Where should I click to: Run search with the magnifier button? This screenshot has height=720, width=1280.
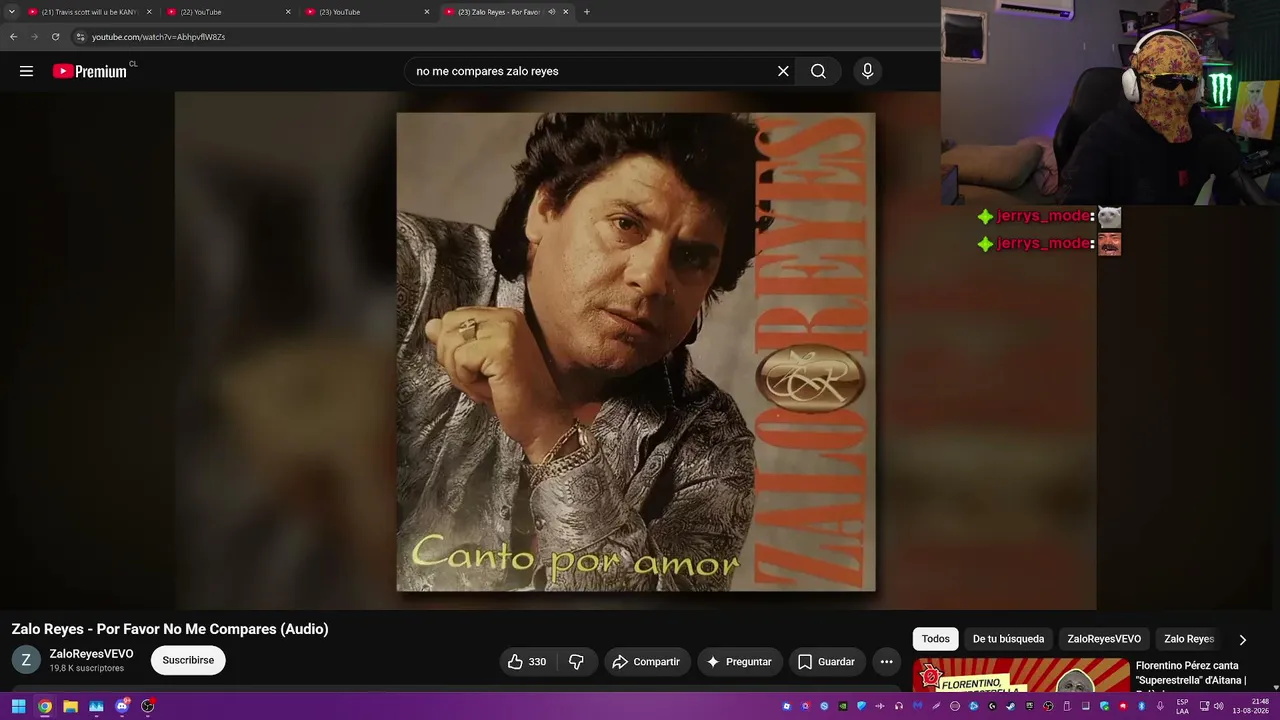(x=818, y=71)
